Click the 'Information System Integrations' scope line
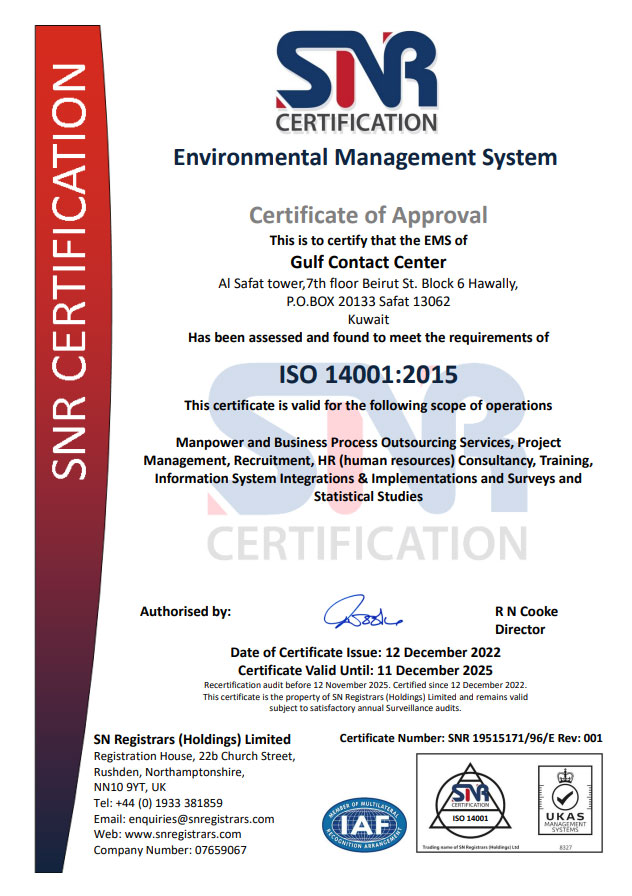 pyautogui.click(x=368, y=478)
